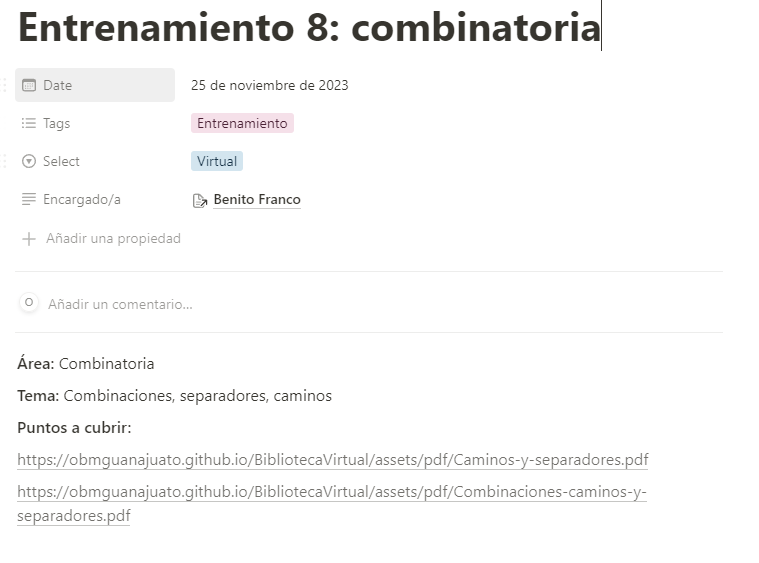Open the Date property label menu
The image size is (759, 563).
tap(95, 85)
